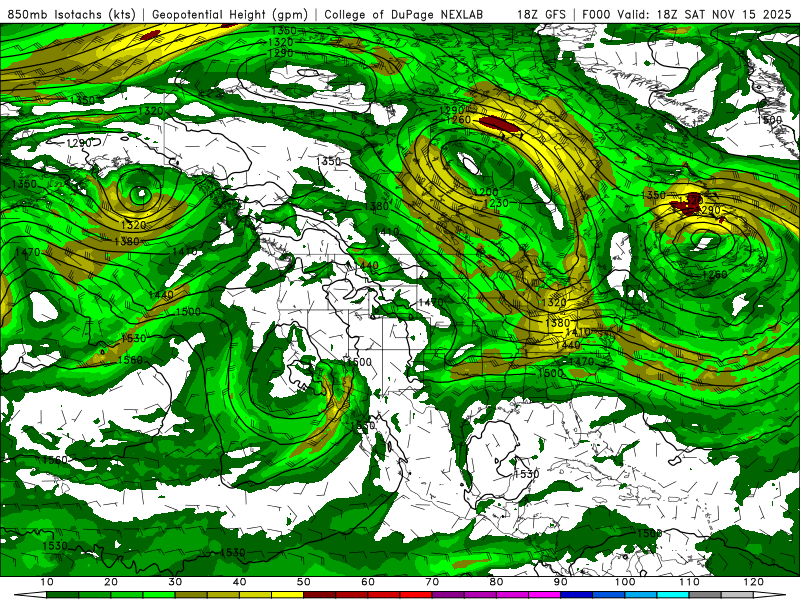Click the 'F000 Valid: 18Z SAT NOV 15 2025' text
Screen dimensions: 800x600
[687, 14]
